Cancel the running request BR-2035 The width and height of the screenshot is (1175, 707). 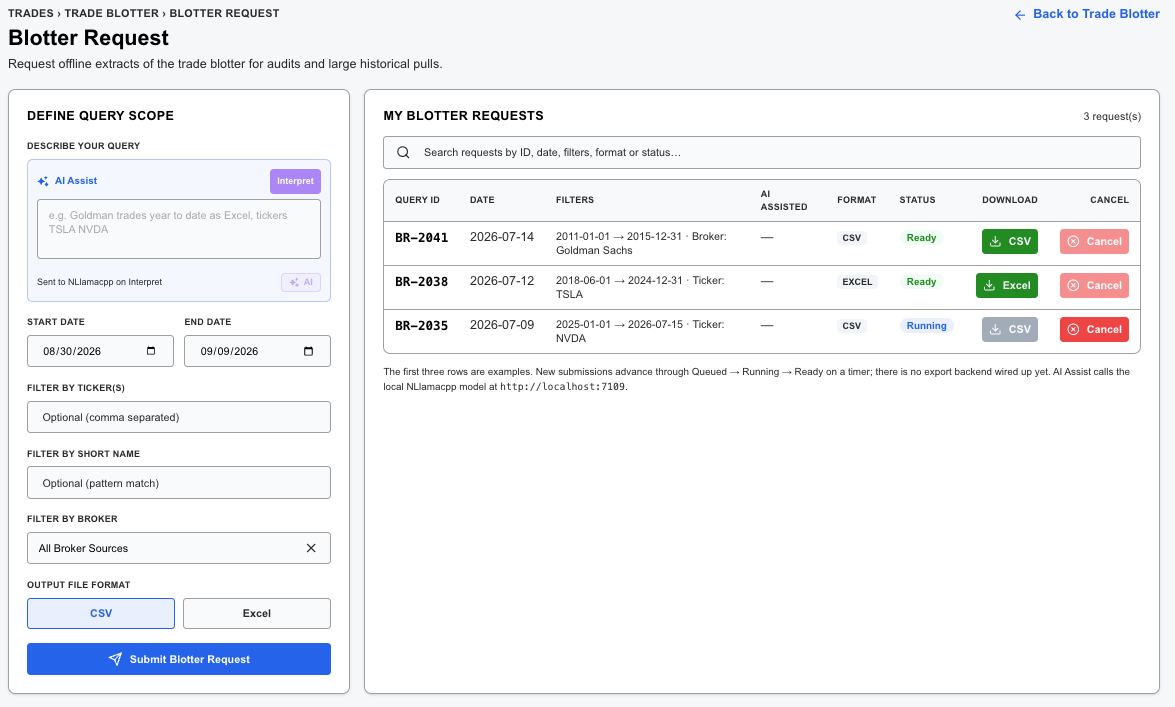[x=1094, y=329]
